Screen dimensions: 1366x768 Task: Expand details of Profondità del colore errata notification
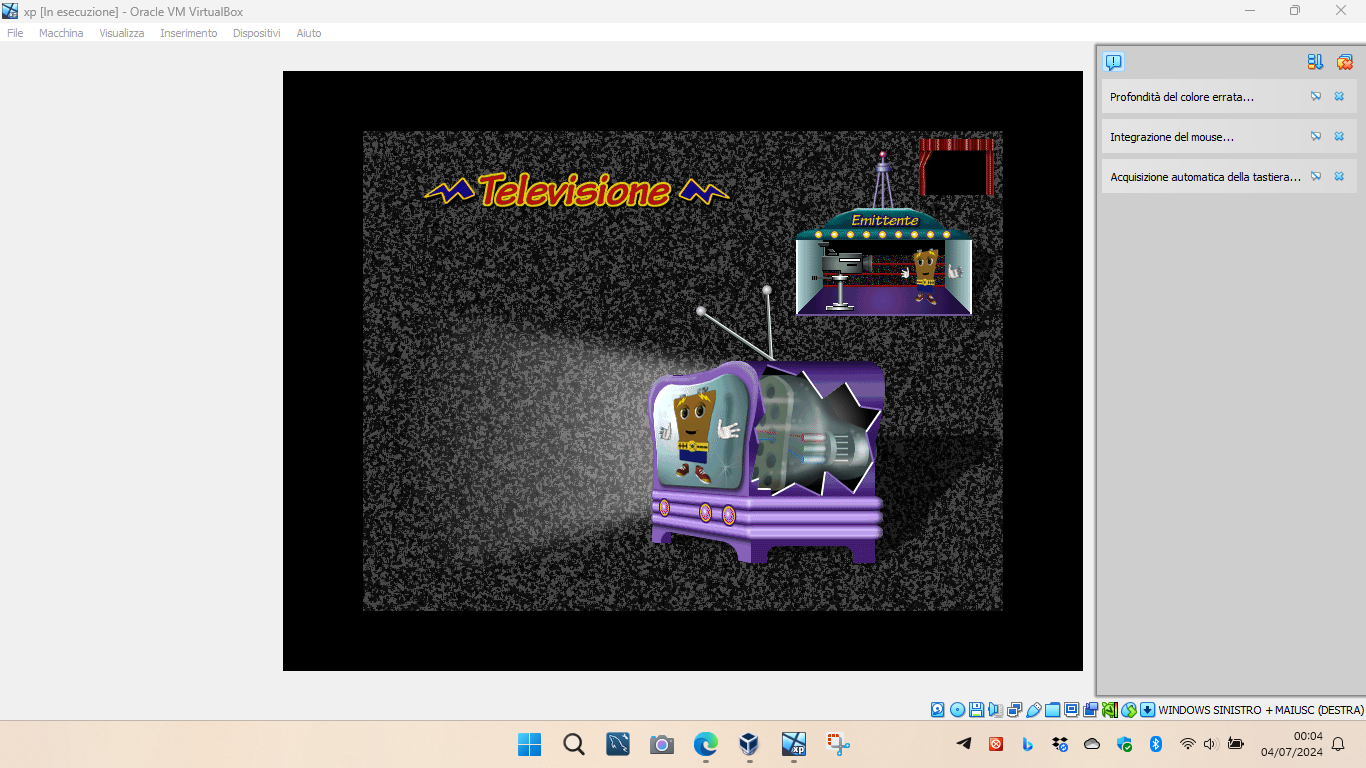pos(1316,97)
